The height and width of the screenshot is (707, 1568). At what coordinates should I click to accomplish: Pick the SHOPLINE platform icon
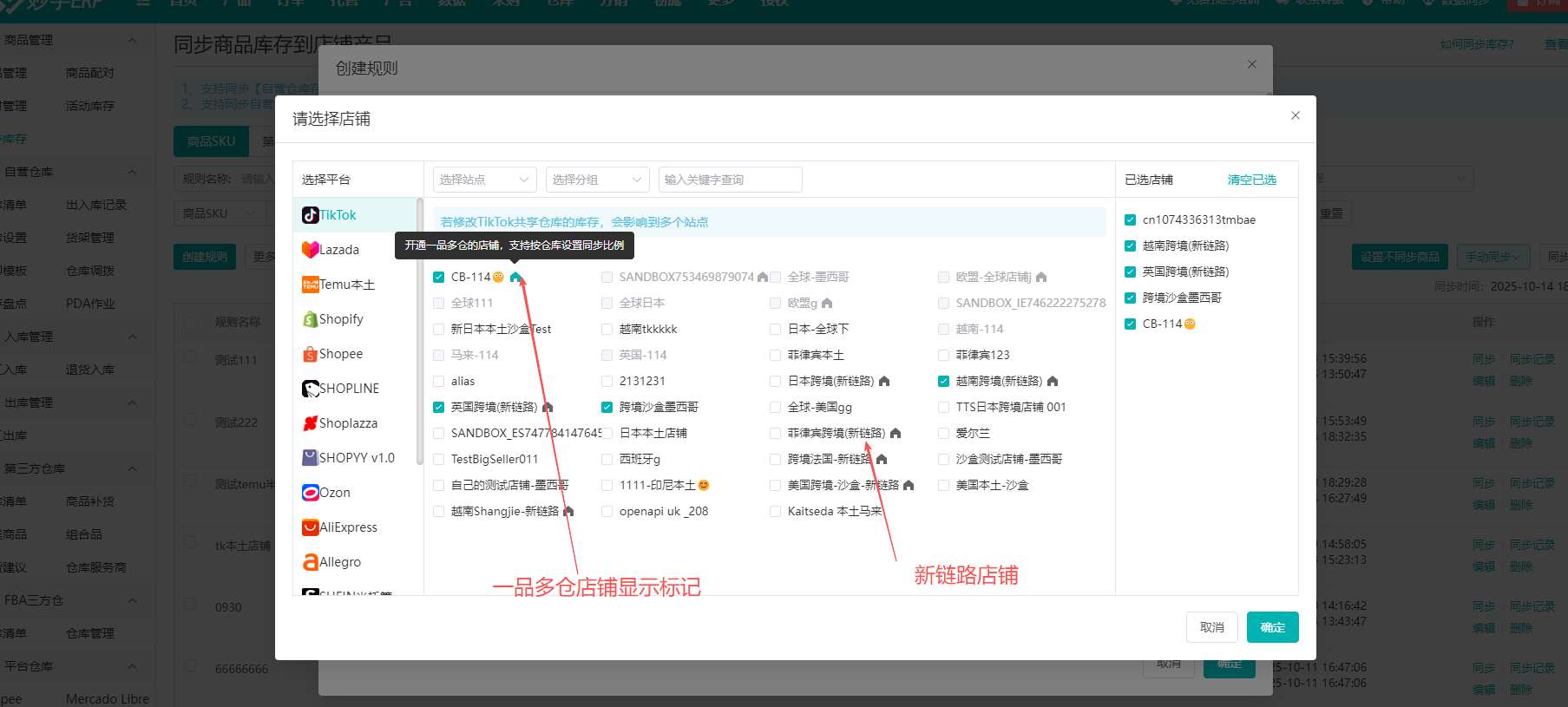(x=310, y=389)
